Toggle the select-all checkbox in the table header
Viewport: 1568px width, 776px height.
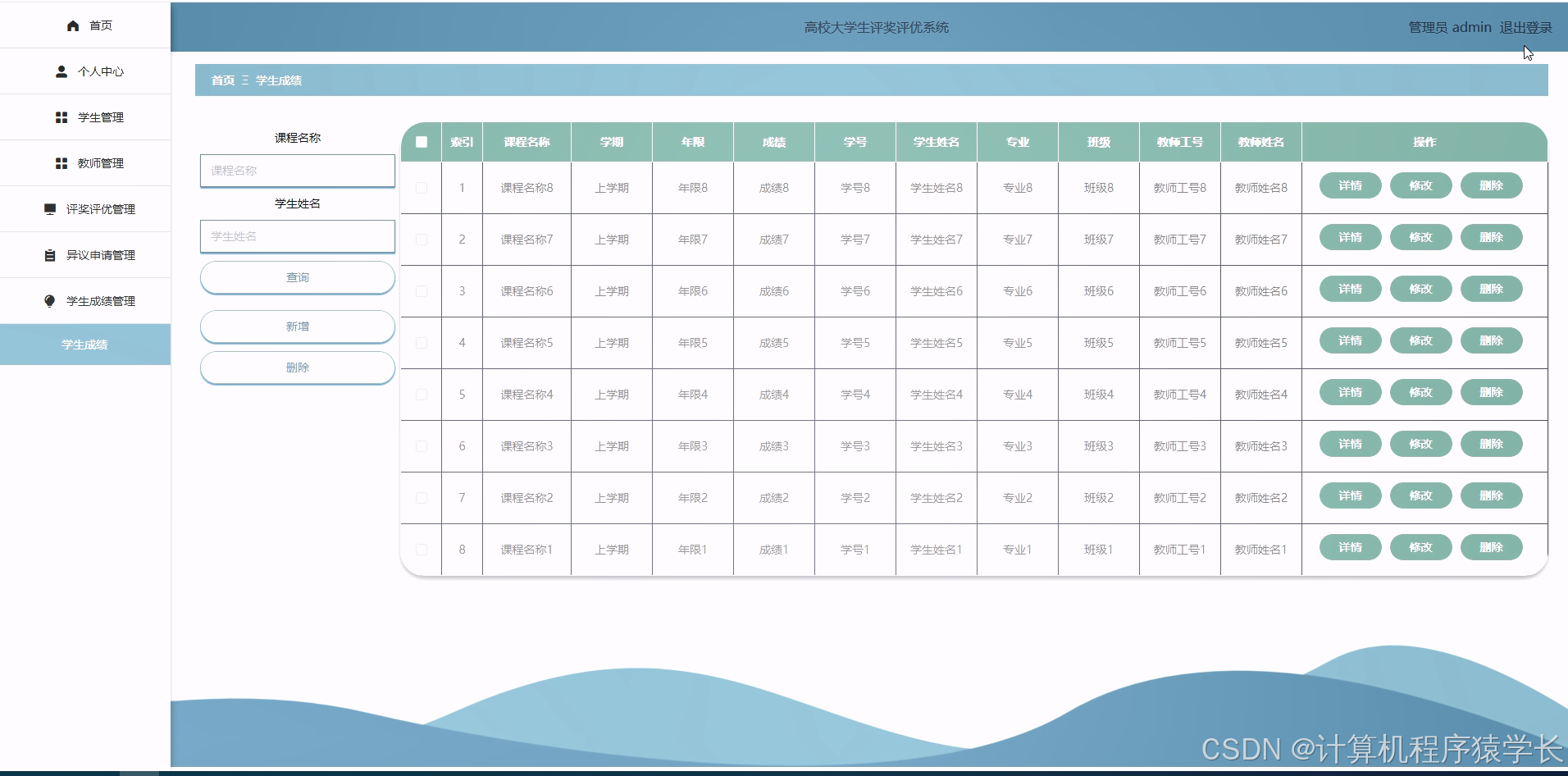pos(422,142)
